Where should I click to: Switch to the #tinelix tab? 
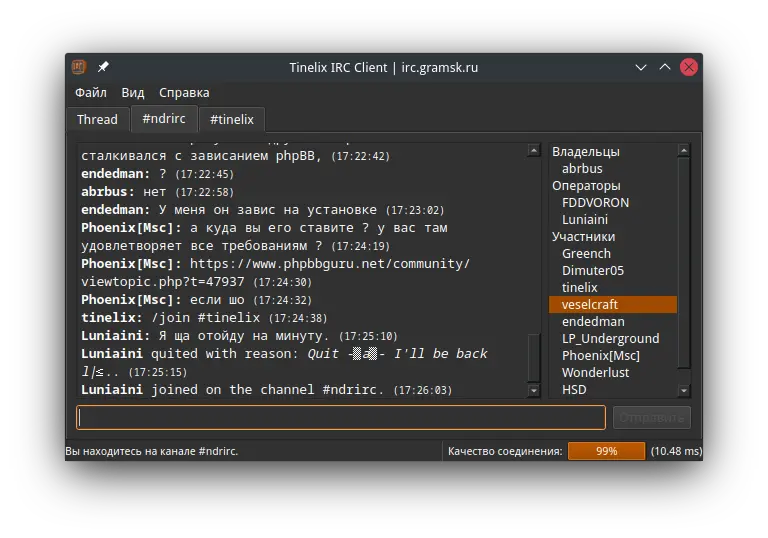pos(232,120)
